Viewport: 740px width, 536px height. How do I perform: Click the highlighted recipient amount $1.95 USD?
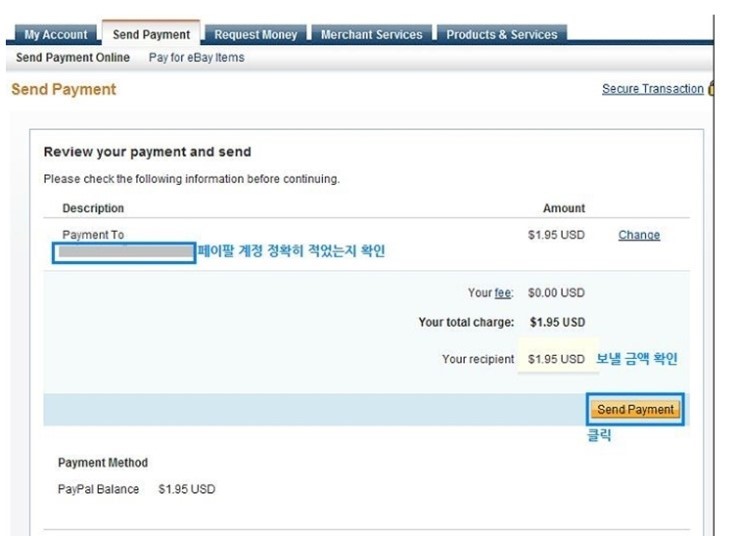coord(556,359)
